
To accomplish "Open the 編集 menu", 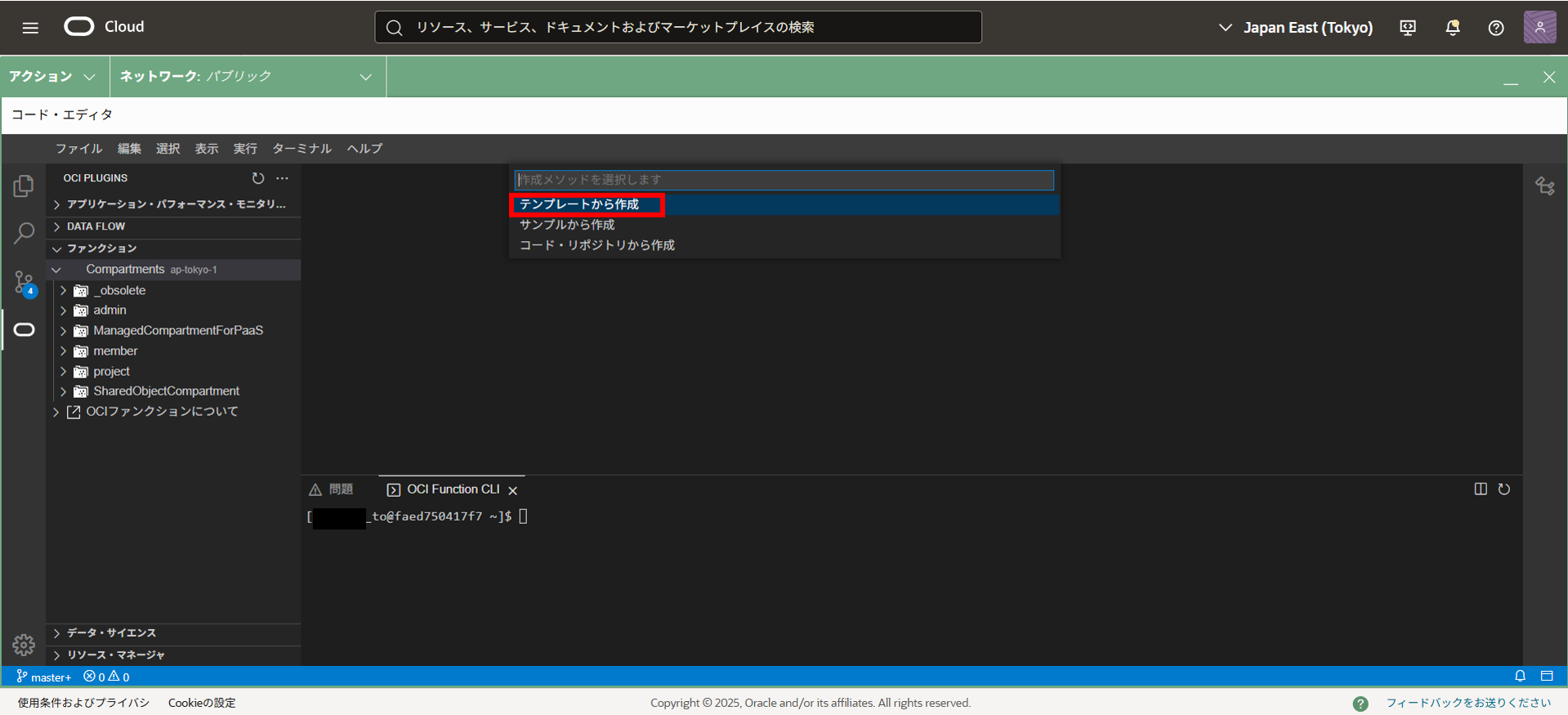I will (x=129, y=149).
